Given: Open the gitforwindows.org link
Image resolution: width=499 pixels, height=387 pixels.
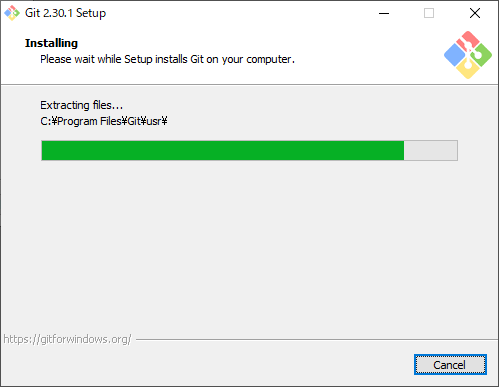Looking at the screenshot, I should [67, 339].
